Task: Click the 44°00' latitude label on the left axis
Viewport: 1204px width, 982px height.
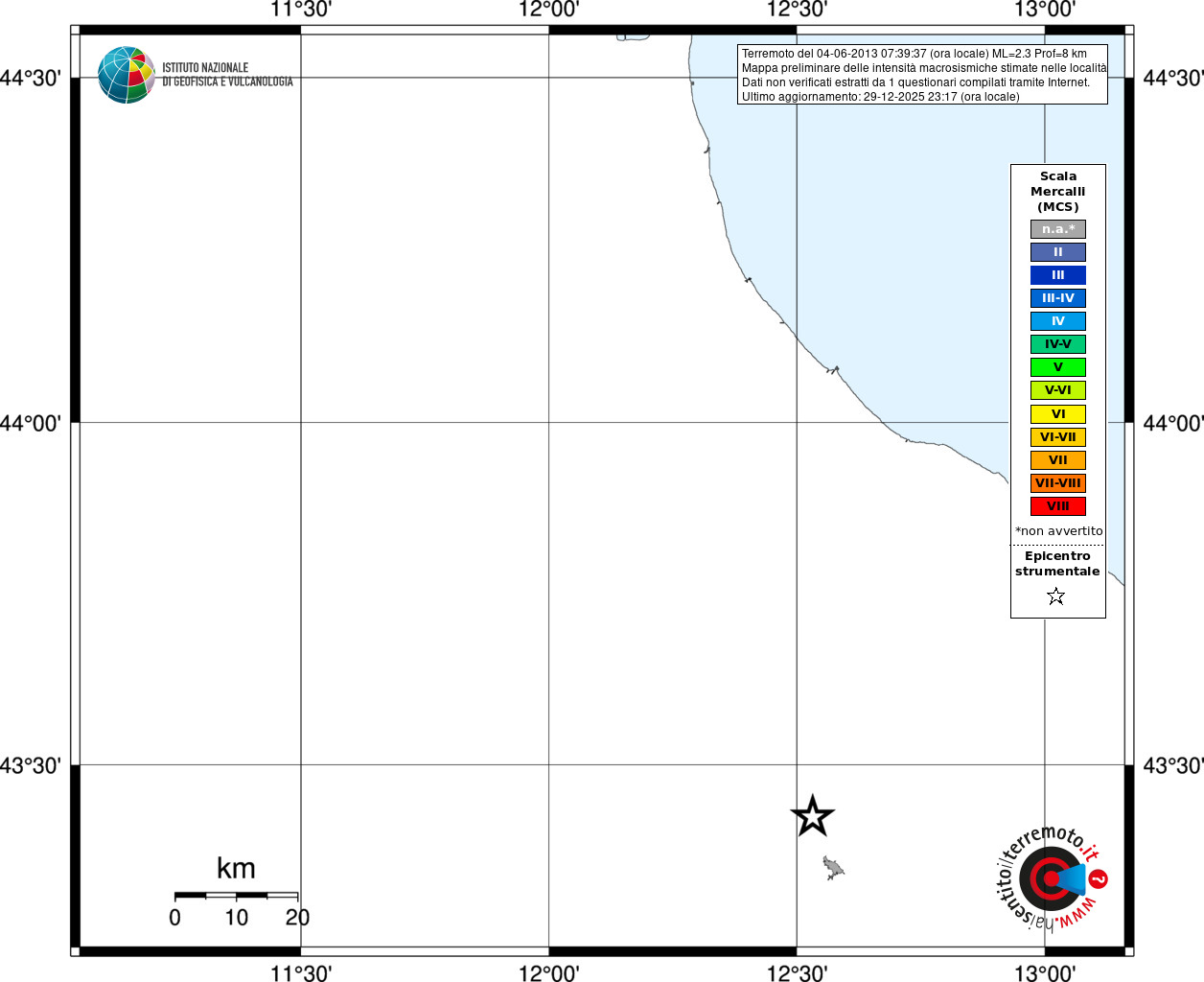Action: pos(31,423)
